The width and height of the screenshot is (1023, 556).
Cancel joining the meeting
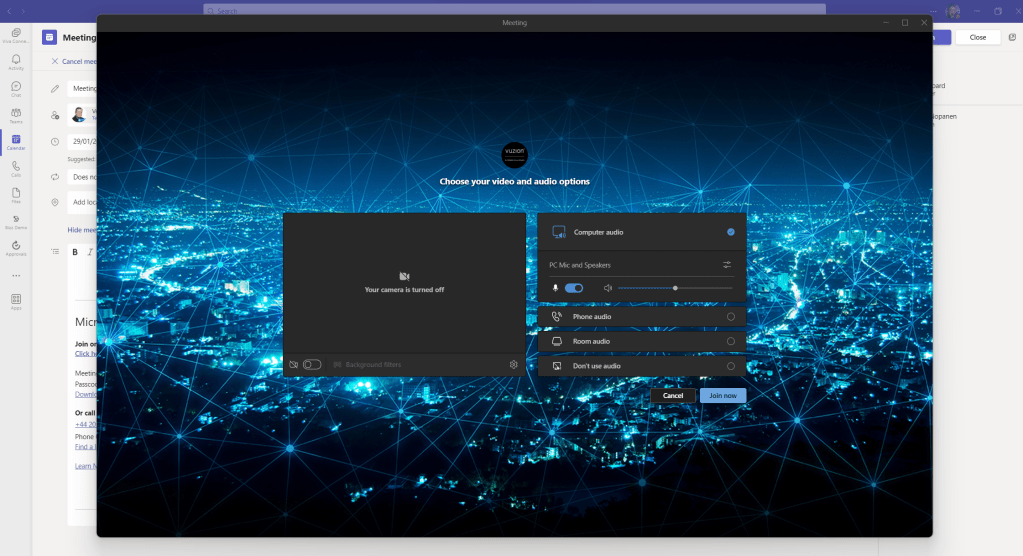click(673, 396)
